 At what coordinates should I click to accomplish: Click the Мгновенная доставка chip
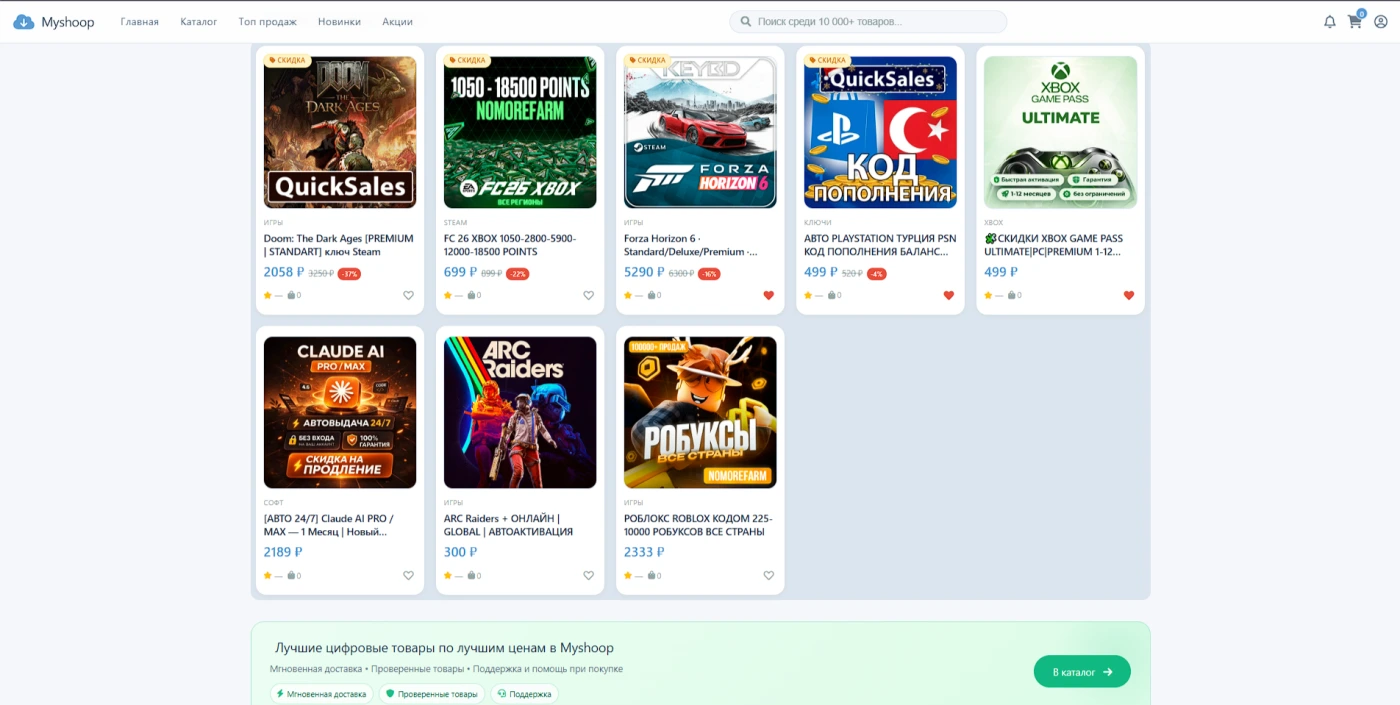click(321, 694)
